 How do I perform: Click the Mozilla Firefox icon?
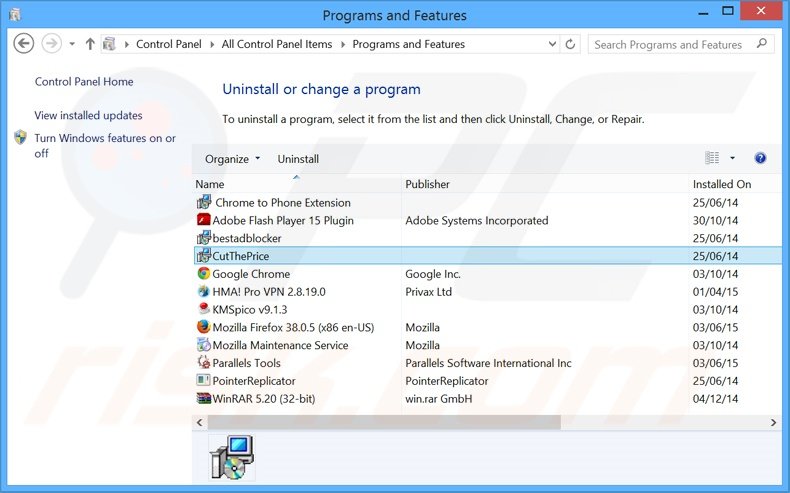[x=204, y=327]
